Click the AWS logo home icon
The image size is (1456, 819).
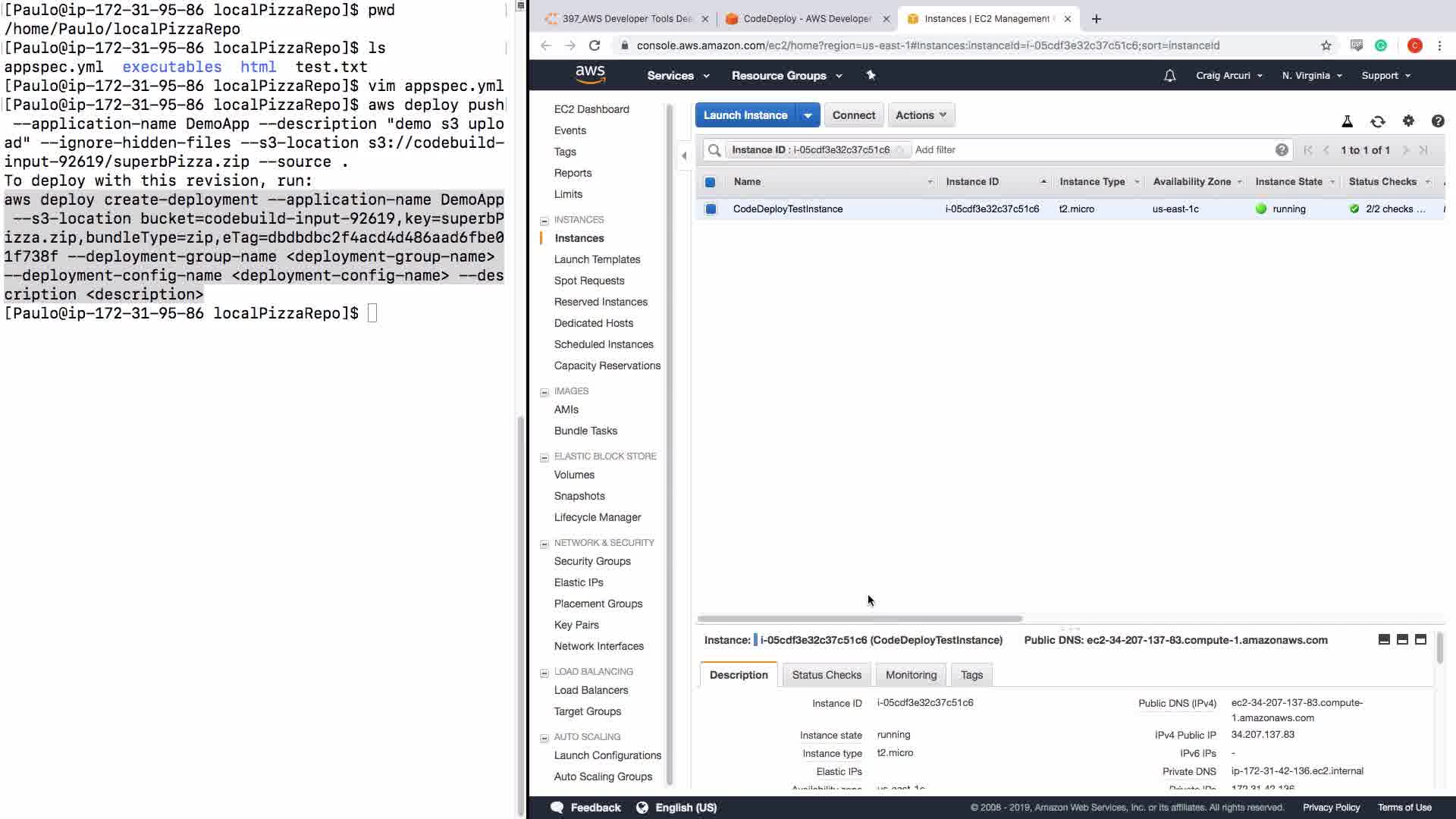point(590,74)
